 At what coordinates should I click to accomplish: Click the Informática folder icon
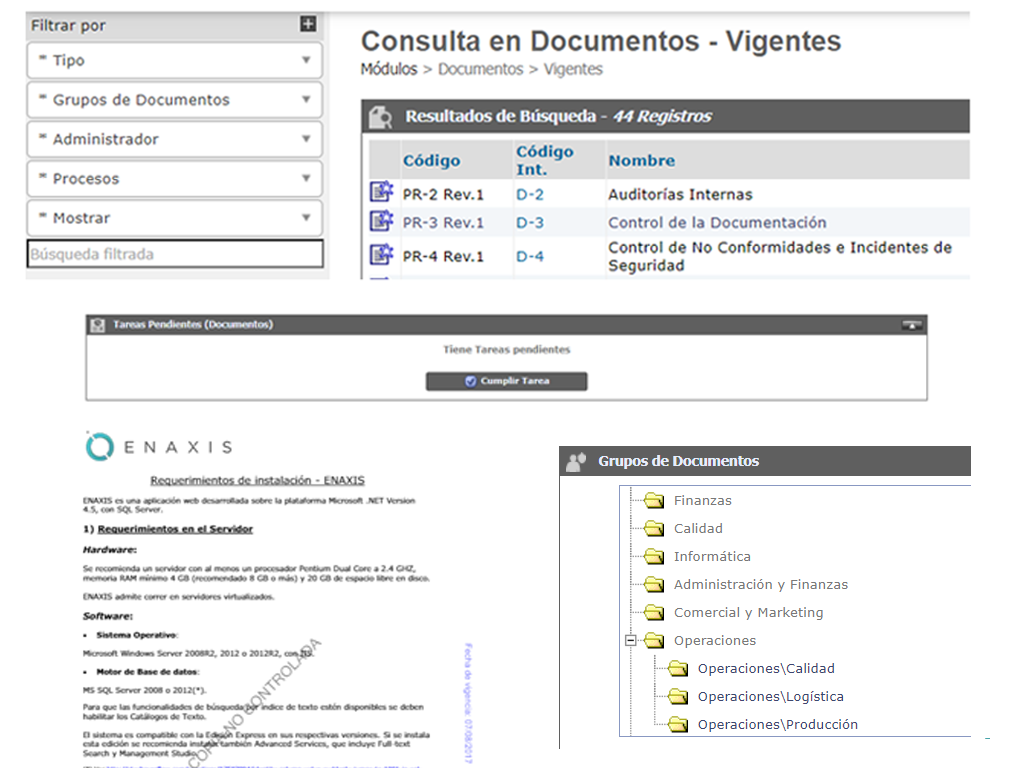[x=654, y=556]
